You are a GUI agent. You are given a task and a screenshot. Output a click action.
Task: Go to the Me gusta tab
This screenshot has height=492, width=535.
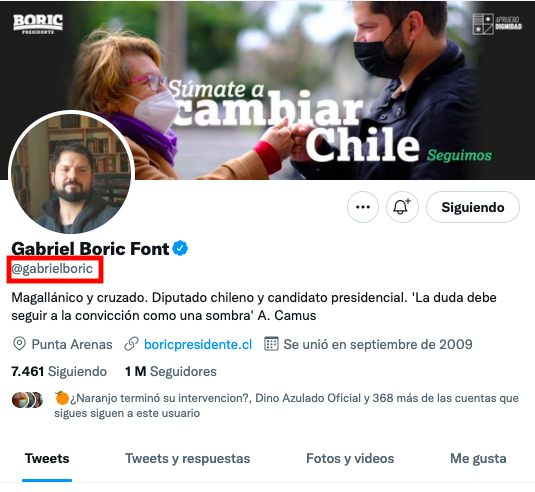pyautogui.click(x=478, y=458)
